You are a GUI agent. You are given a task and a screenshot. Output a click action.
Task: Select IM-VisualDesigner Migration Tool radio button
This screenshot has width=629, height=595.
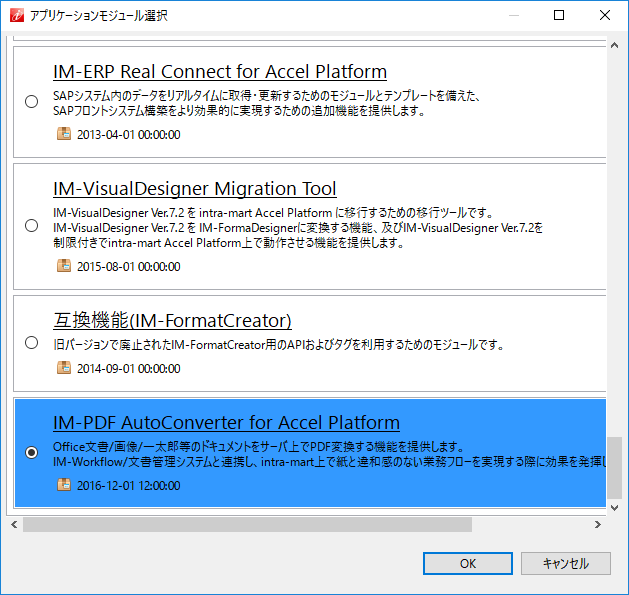pyautogui.click(x=31, y=225)
